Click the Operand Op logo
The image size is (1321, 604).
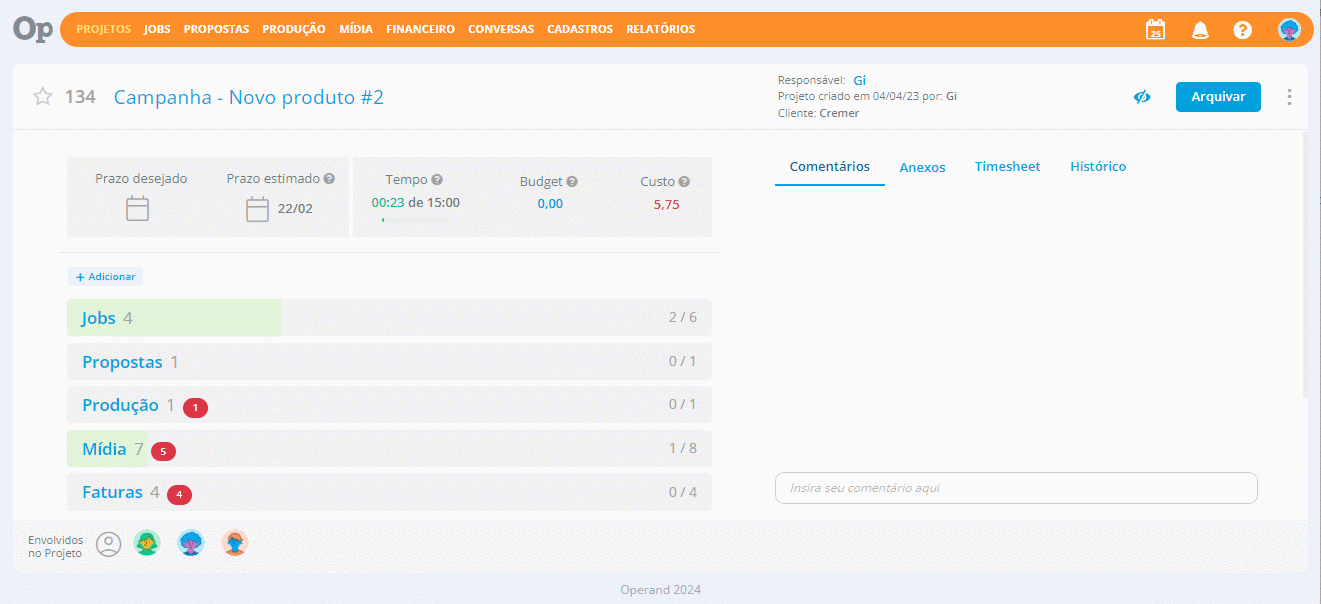click(33, 30)
